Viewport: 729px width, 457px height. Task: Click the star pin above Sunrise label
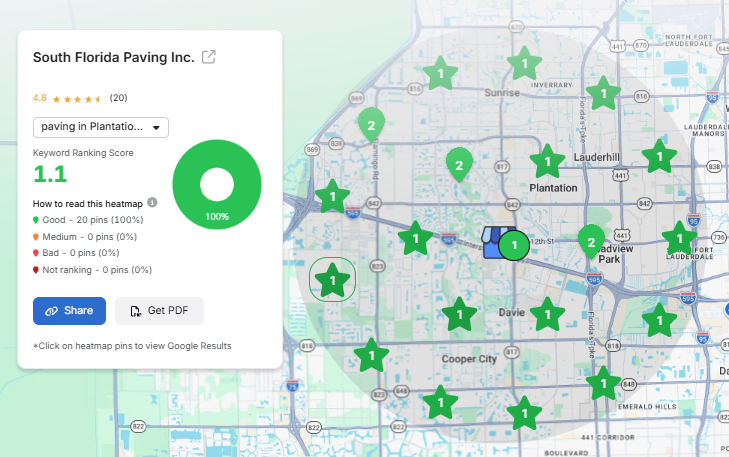coord(524,63)
